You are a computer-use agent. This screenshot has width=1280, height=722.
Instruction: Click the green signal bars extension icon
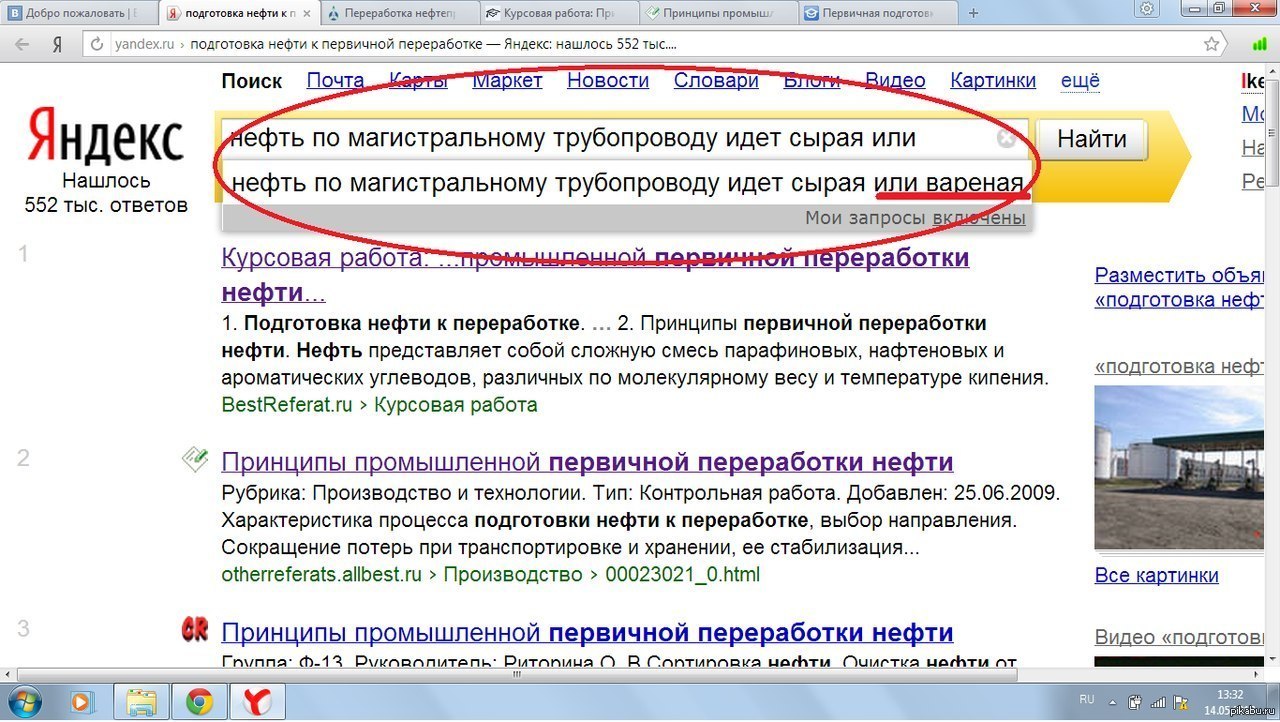1259,45
